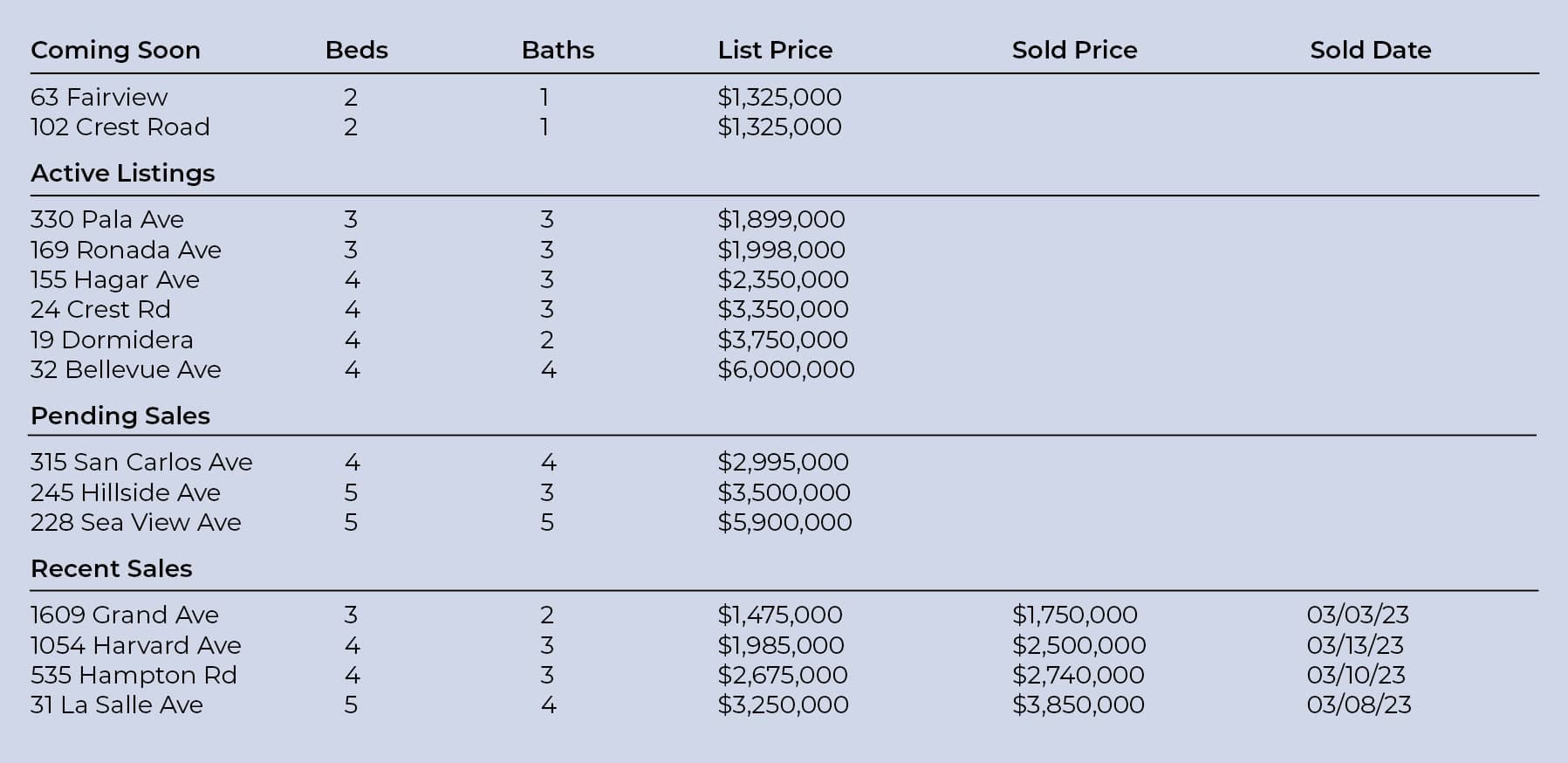Screen dimensions: 1568x763
Task: Click the Active Listings section heading
Action: 122,174
